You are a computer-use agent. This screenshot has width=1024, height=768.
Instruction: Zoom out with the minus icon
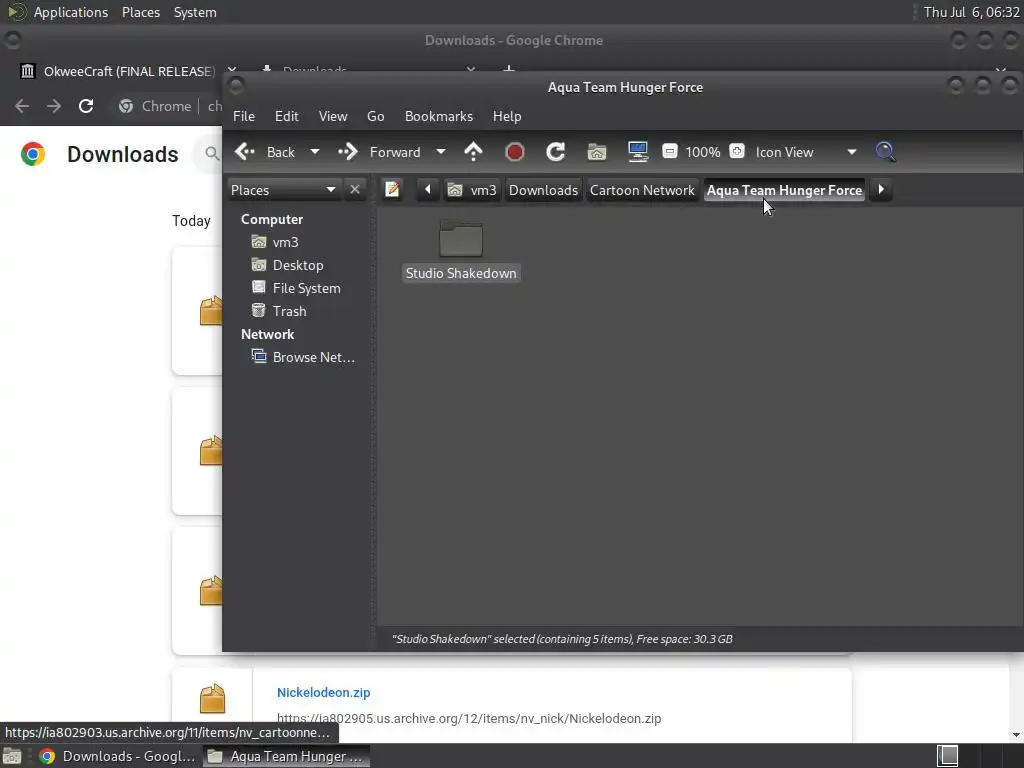point(669,152)
